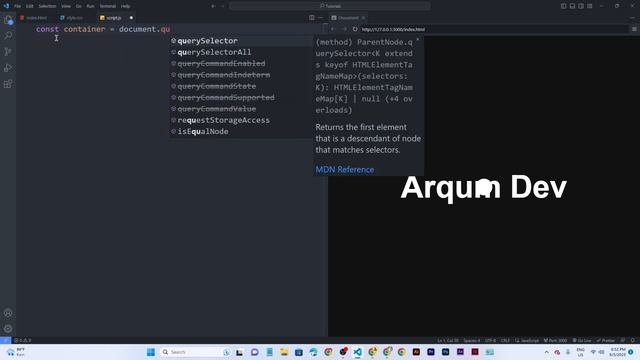The height and width of the screenshot is (360, 640).
Task: Open Adobe Illustrator taskbar icon
Action: point(416,352)
